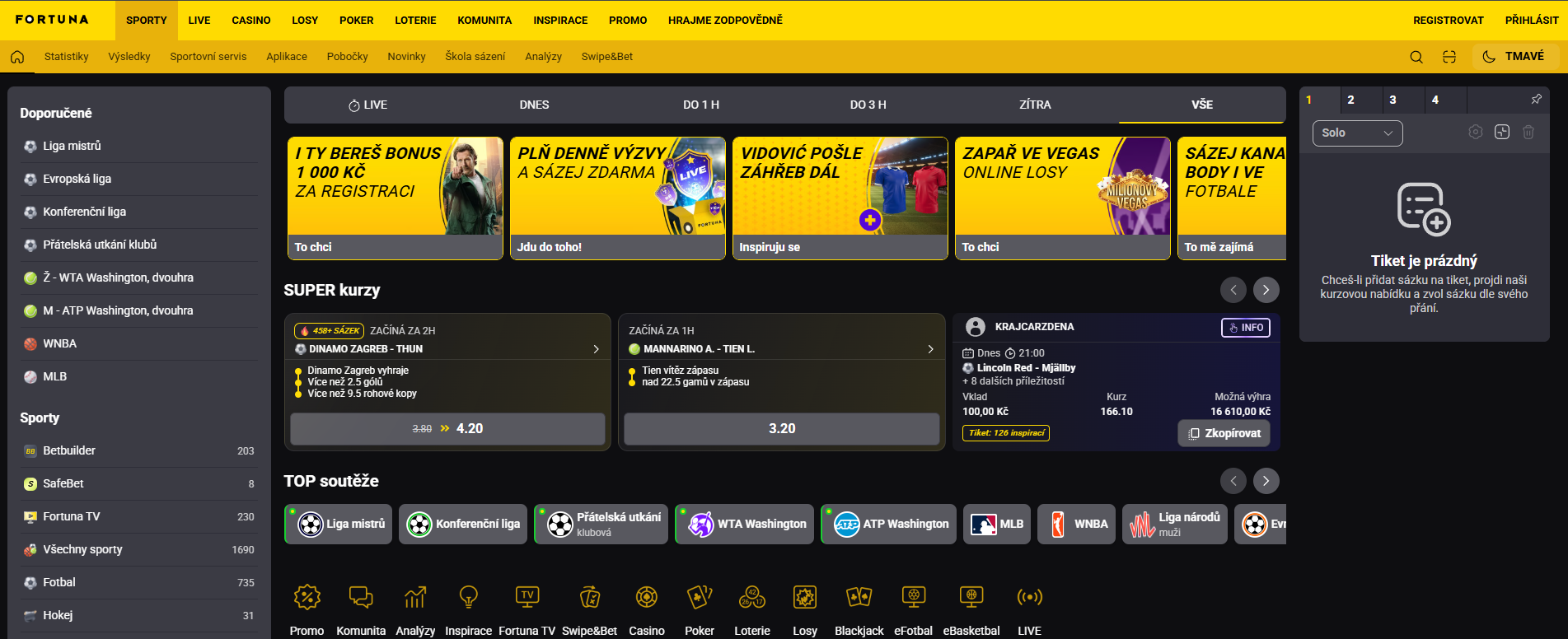Open Evropská liga in Doporučené list
This screenshot has height=639, width=1568.
coord(138,179)
